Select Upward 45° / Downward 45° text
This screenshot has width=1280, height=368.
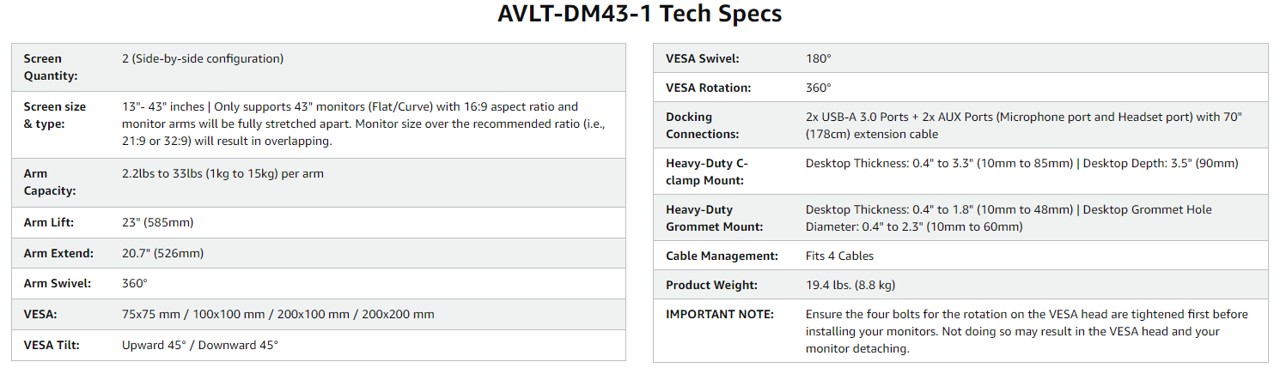200,345
